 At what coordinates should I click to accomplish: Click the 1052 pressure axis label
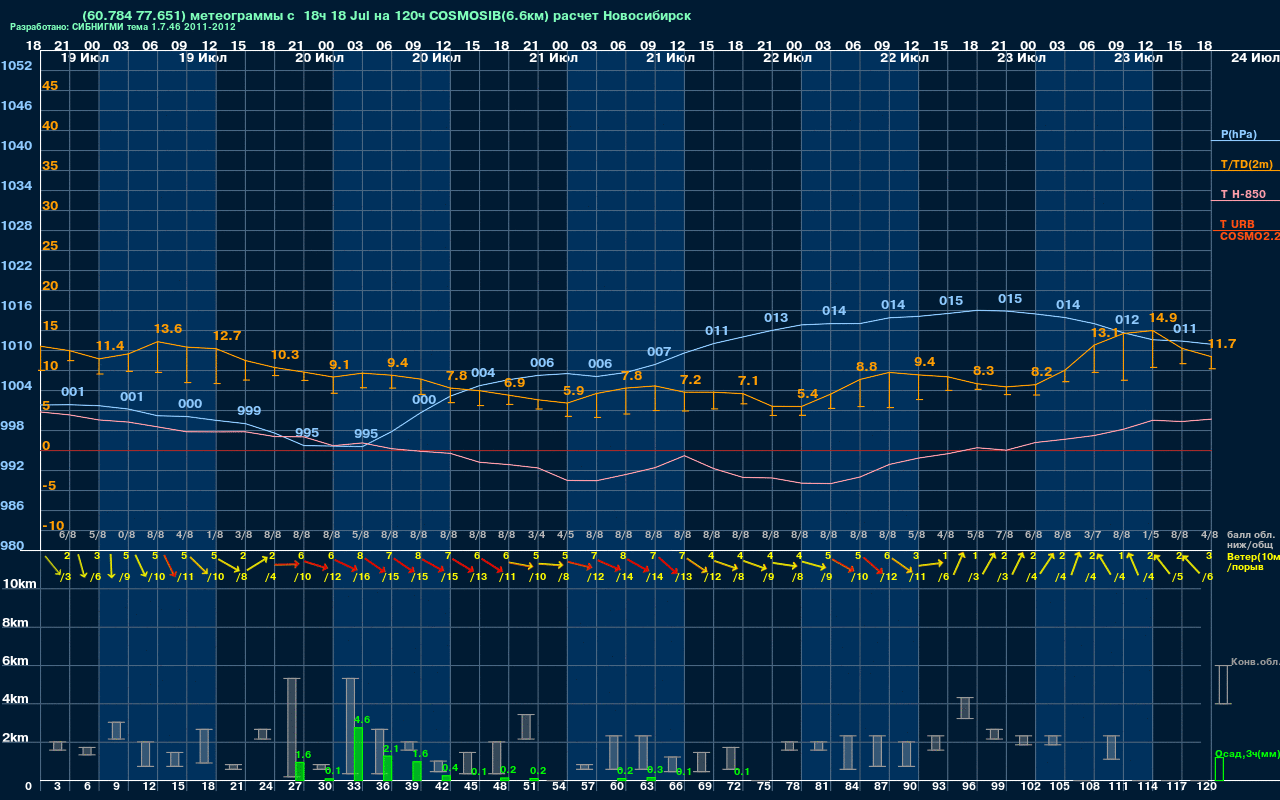point(16,66)
